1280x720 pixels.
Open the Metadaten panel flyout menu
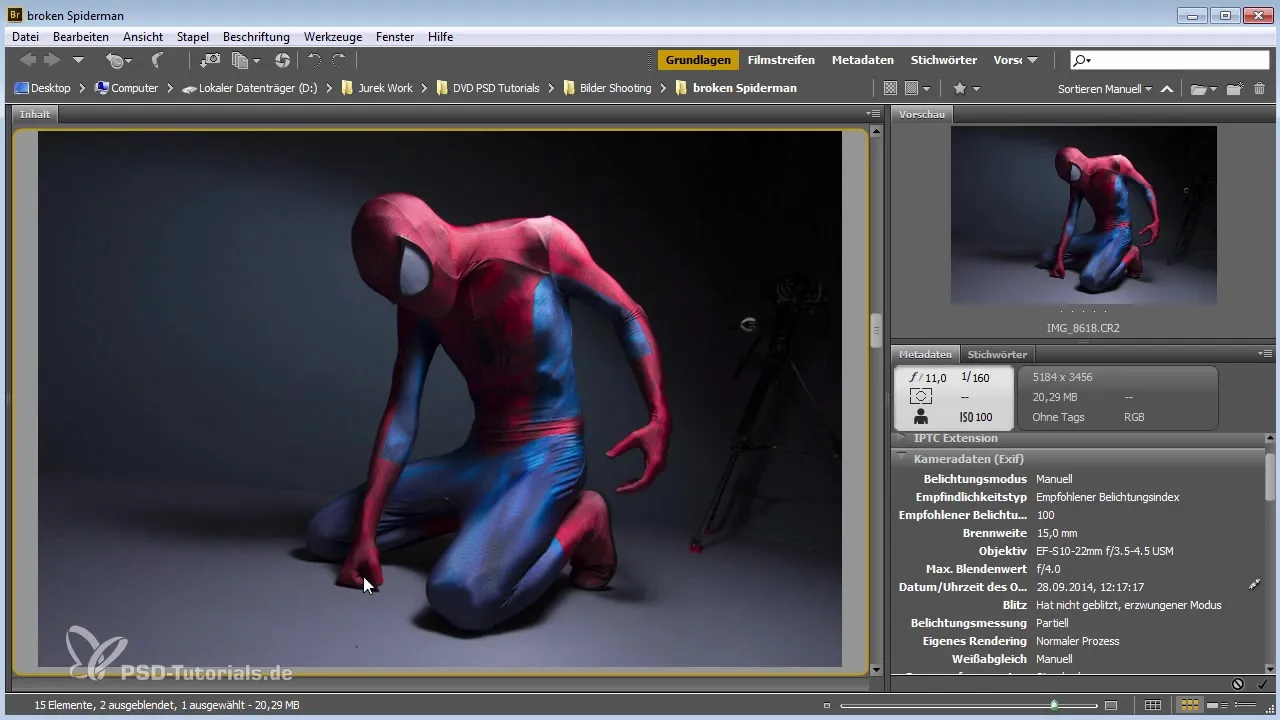(x=1265, y=354)
